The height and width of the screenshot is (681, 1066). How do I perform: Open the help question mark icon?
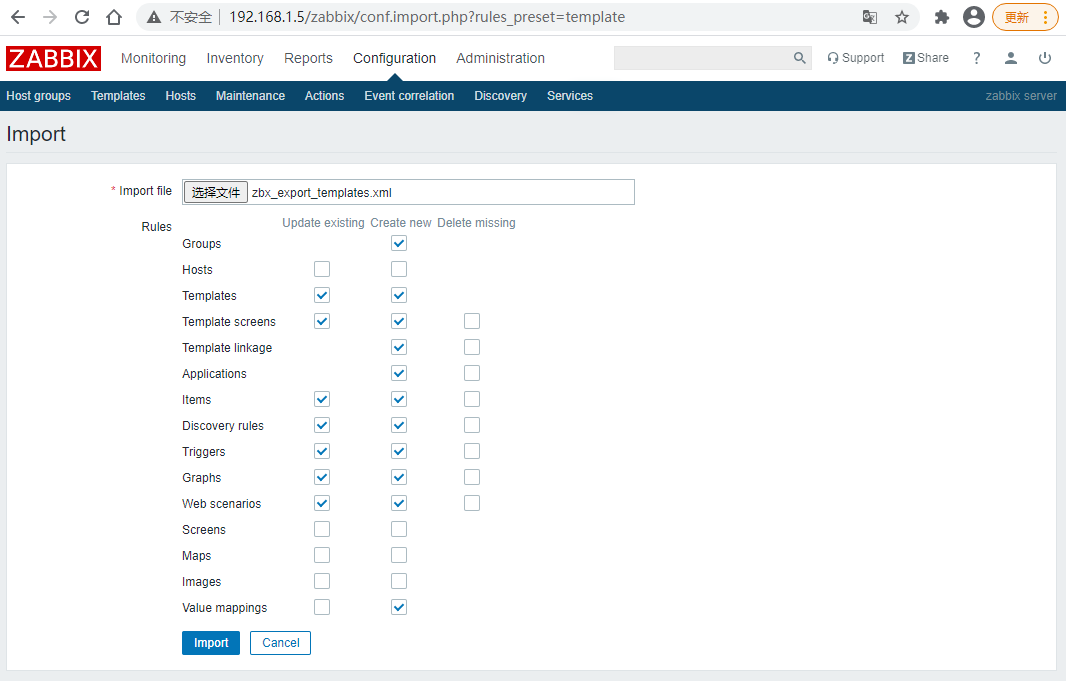click(977, 58)
